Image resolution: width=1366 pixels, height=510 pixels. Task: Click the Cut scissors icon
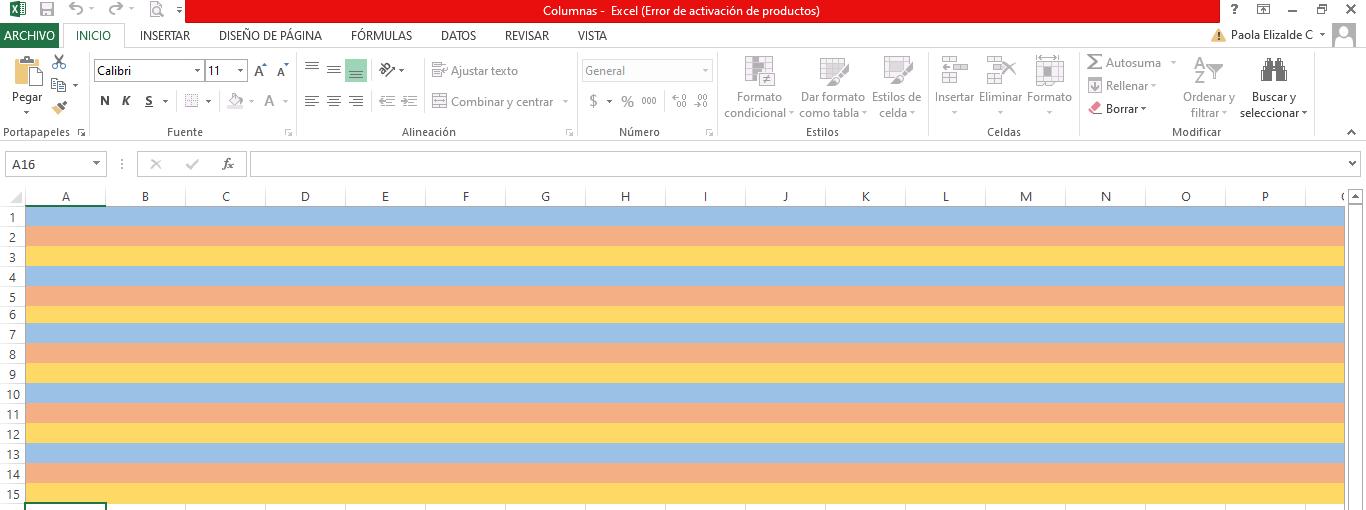(59, 62)
